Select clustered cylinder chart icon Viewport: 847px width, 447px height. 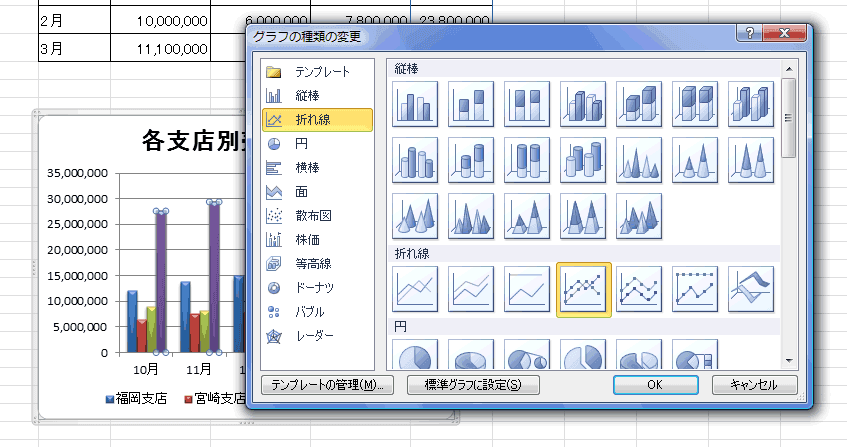pos(415,160)
